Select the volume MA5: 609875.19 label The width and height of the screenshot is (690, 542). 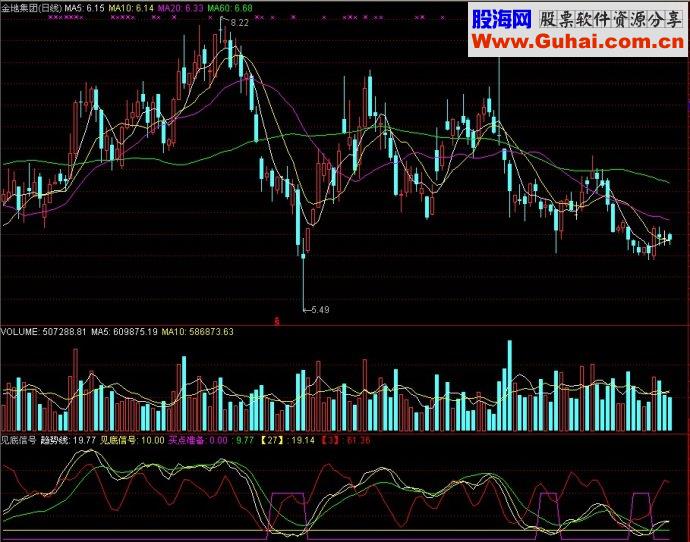(124, 332)
